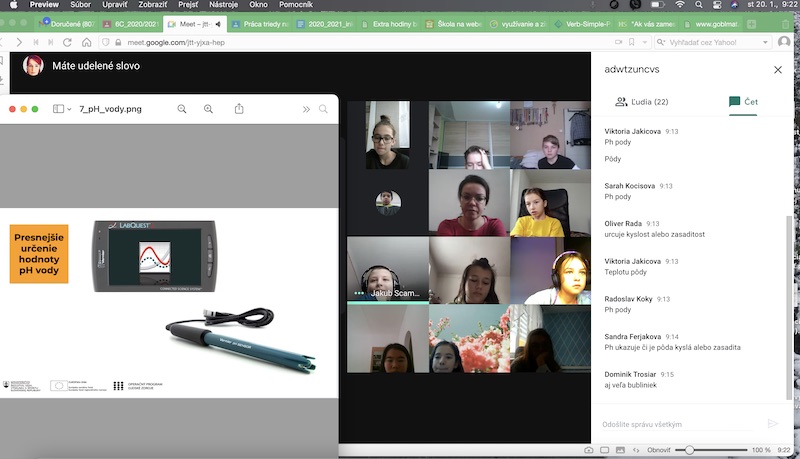Open Škola na webe tab

click(454, 24)
